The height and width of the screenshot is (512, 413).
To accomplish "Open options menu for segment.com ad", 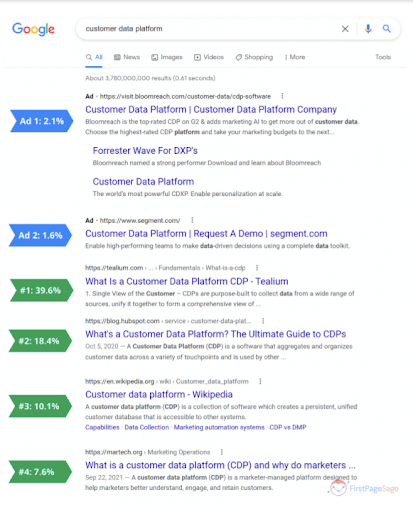I will [x=192, y=220].
